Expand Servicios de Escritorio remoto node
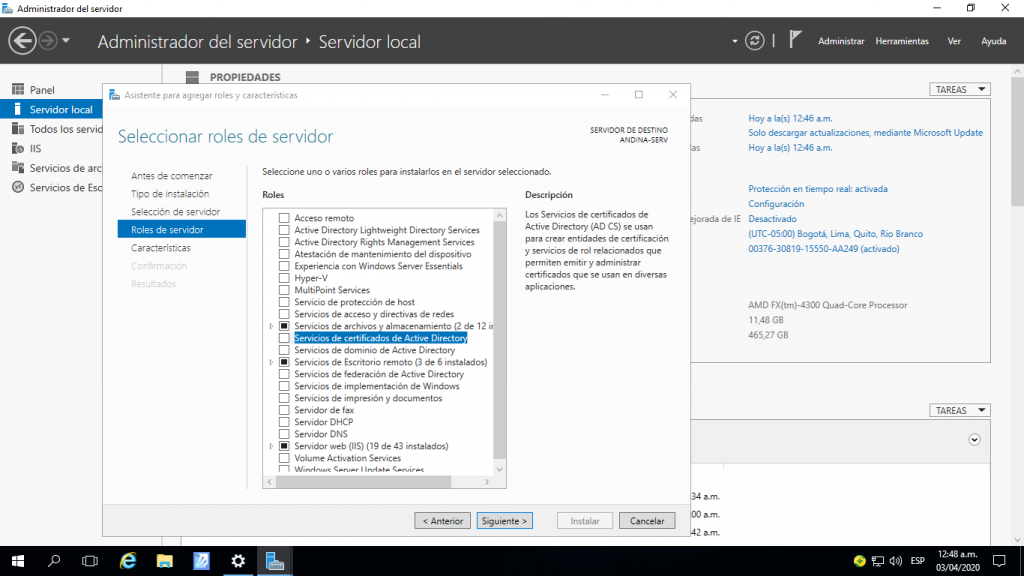This screenshot has width=1024, height=576. (271, 362)
